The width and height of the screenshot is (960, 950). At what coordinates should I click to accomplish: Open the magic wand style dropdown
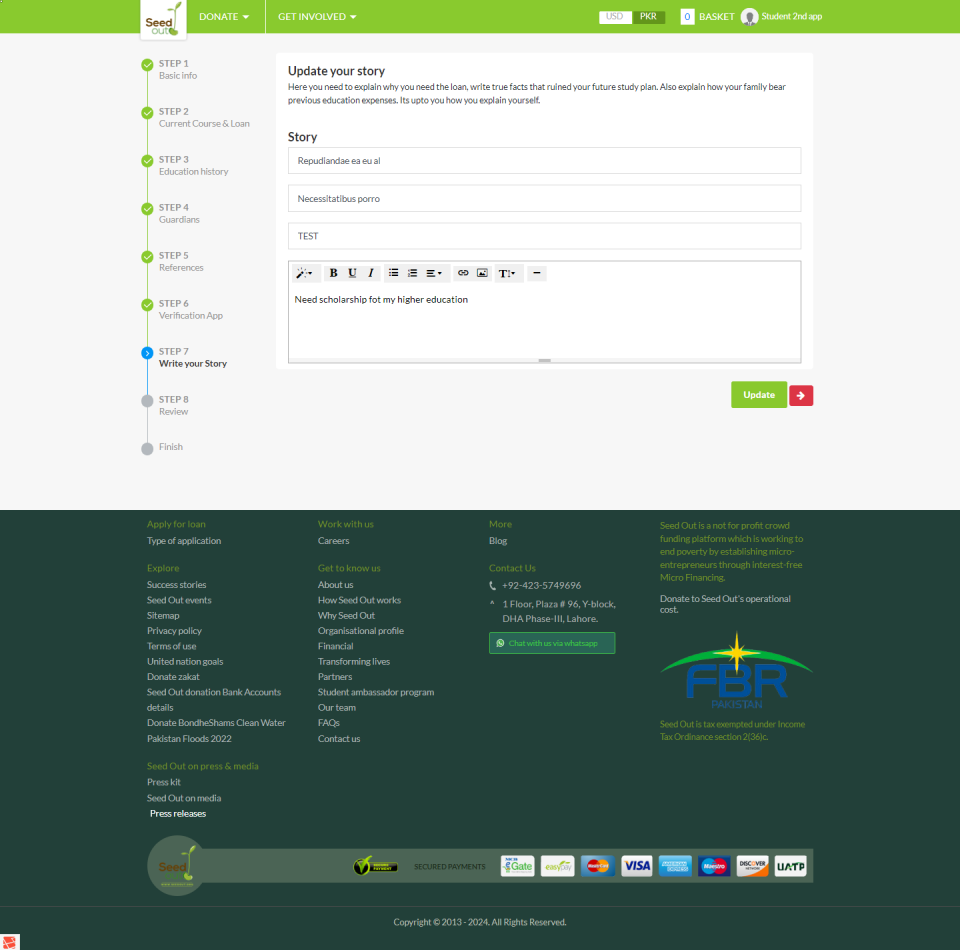coord(304,273)
